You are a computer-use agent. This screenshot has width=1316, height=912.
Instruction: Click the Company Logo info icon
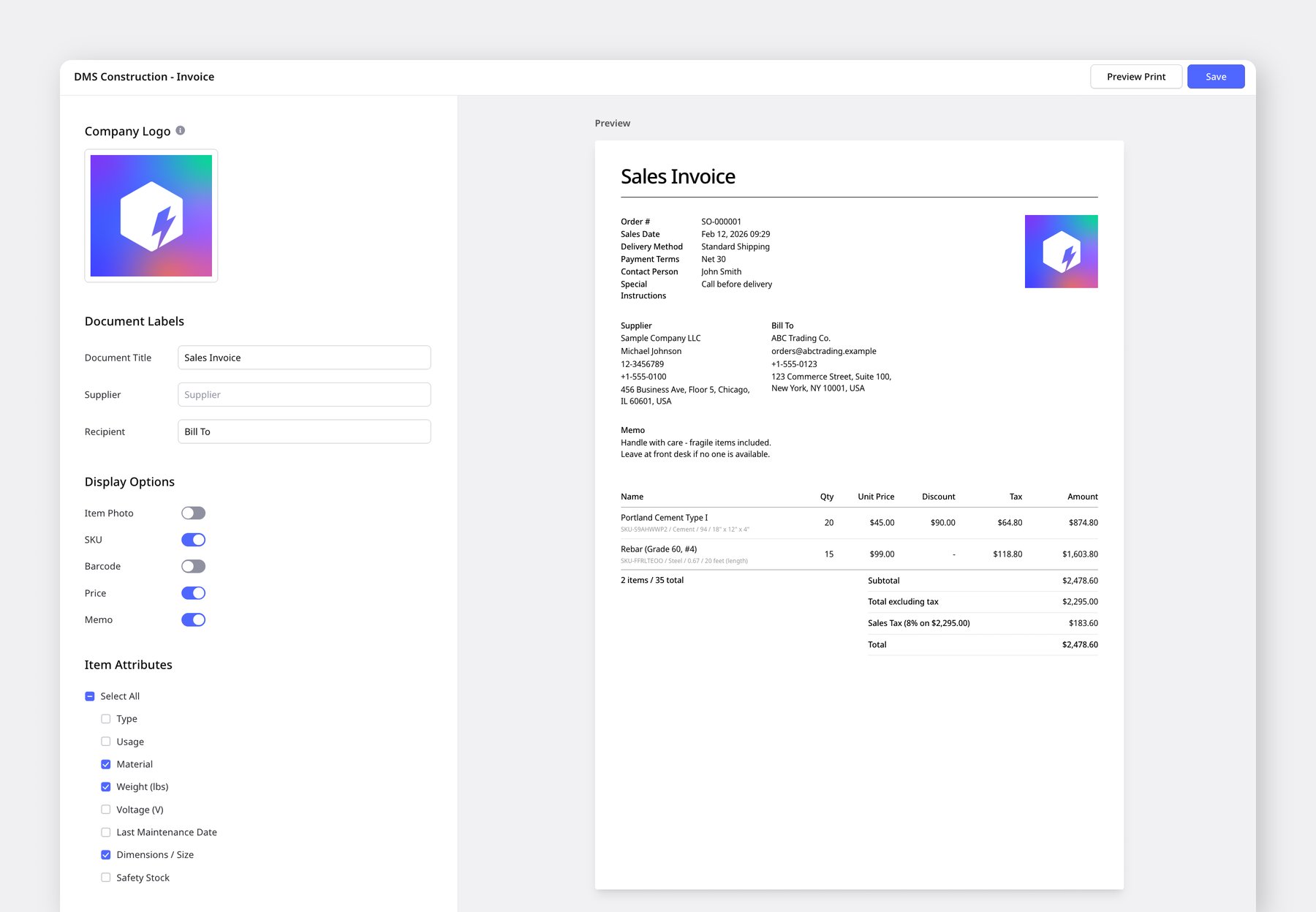click(x=181, y=131)
